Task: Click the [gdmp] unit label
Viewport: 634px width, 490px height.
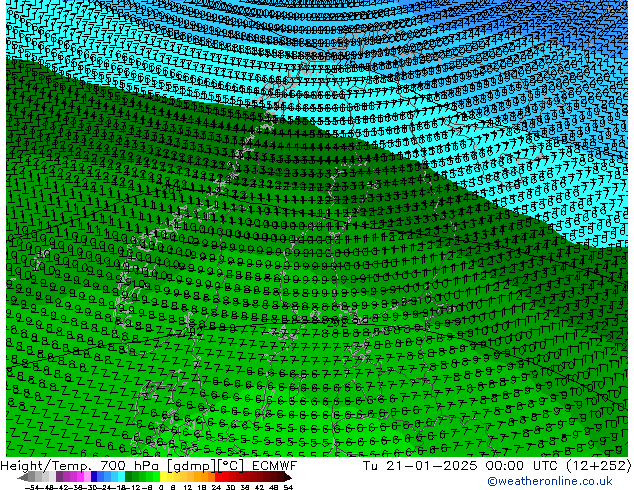Action: pyautogui.click(x=190, y=466)
